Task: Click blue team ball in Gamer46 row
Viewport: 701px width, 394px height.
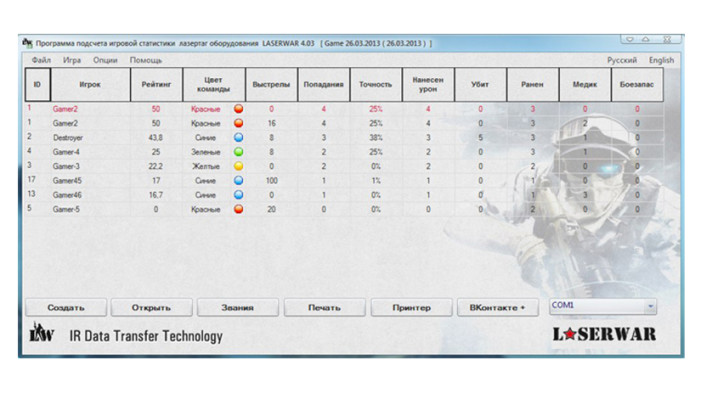Action: [239, 195]
